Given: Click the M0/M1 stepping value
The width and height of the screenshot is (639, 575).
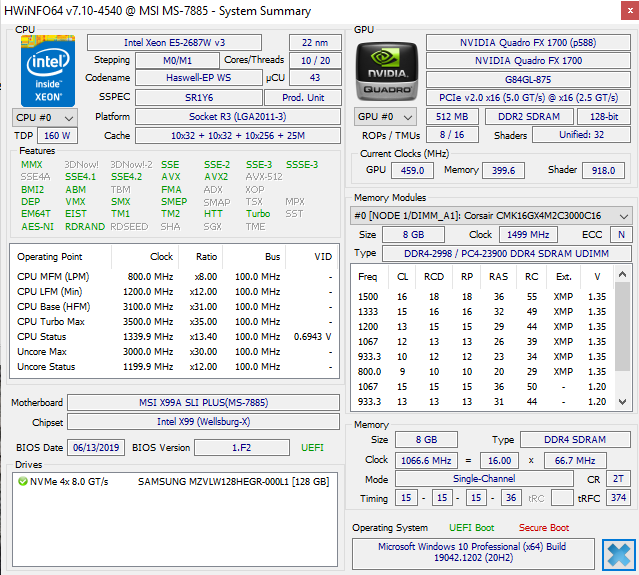Looking at the screenshot, I should [x=177, y=60].
